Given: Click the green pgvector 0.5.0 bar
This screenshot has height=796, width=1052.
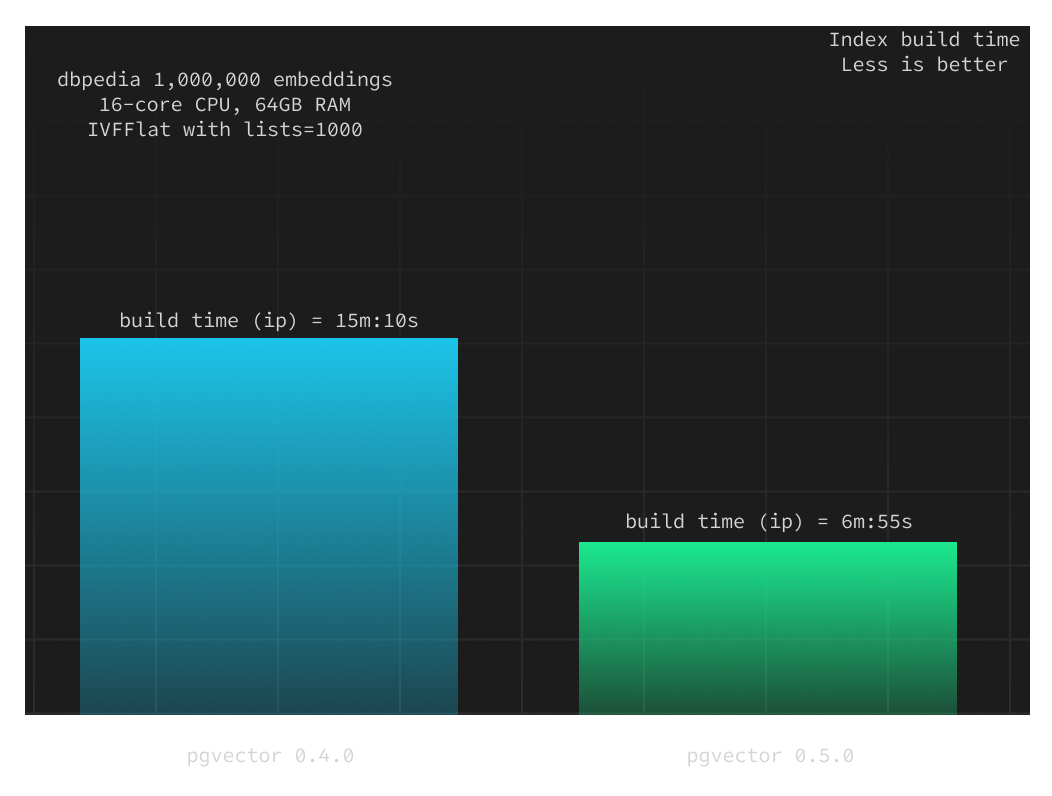Looking at the screenshot, I should coord(767,628).
